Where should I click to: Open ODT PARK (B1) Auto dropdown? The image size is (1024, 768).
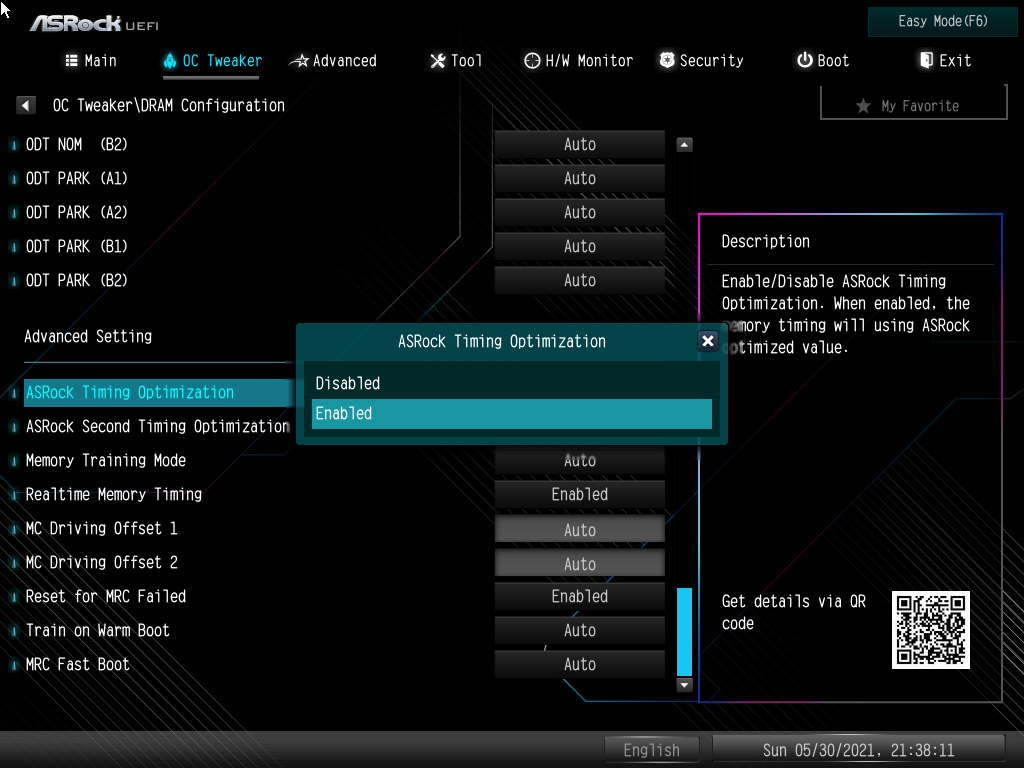[x=580, y=246]
